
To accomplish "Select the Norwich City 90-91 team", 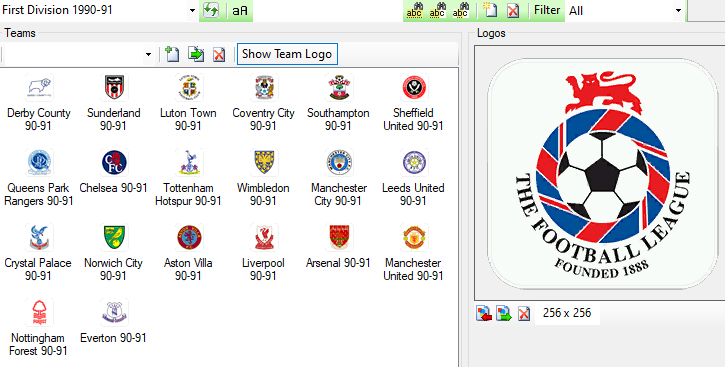I will click(114, 253).
